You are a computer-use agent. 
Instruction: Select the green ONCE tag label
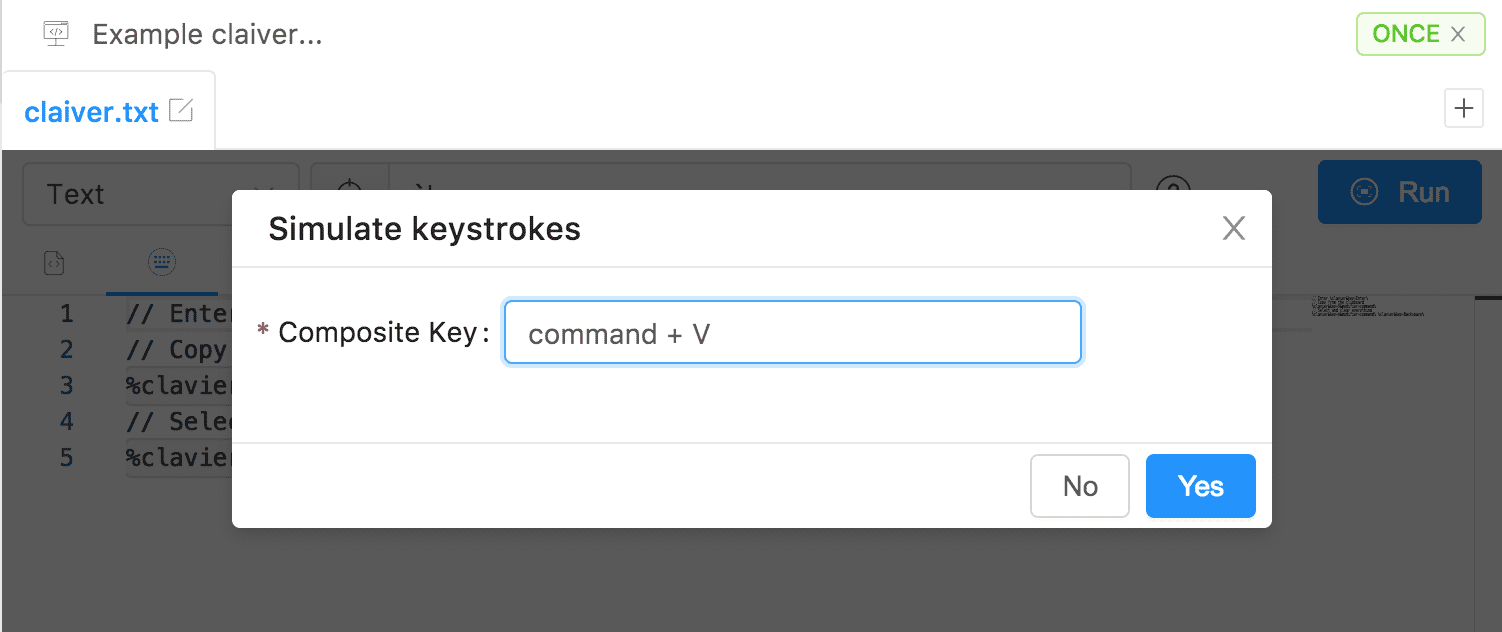1405,34
